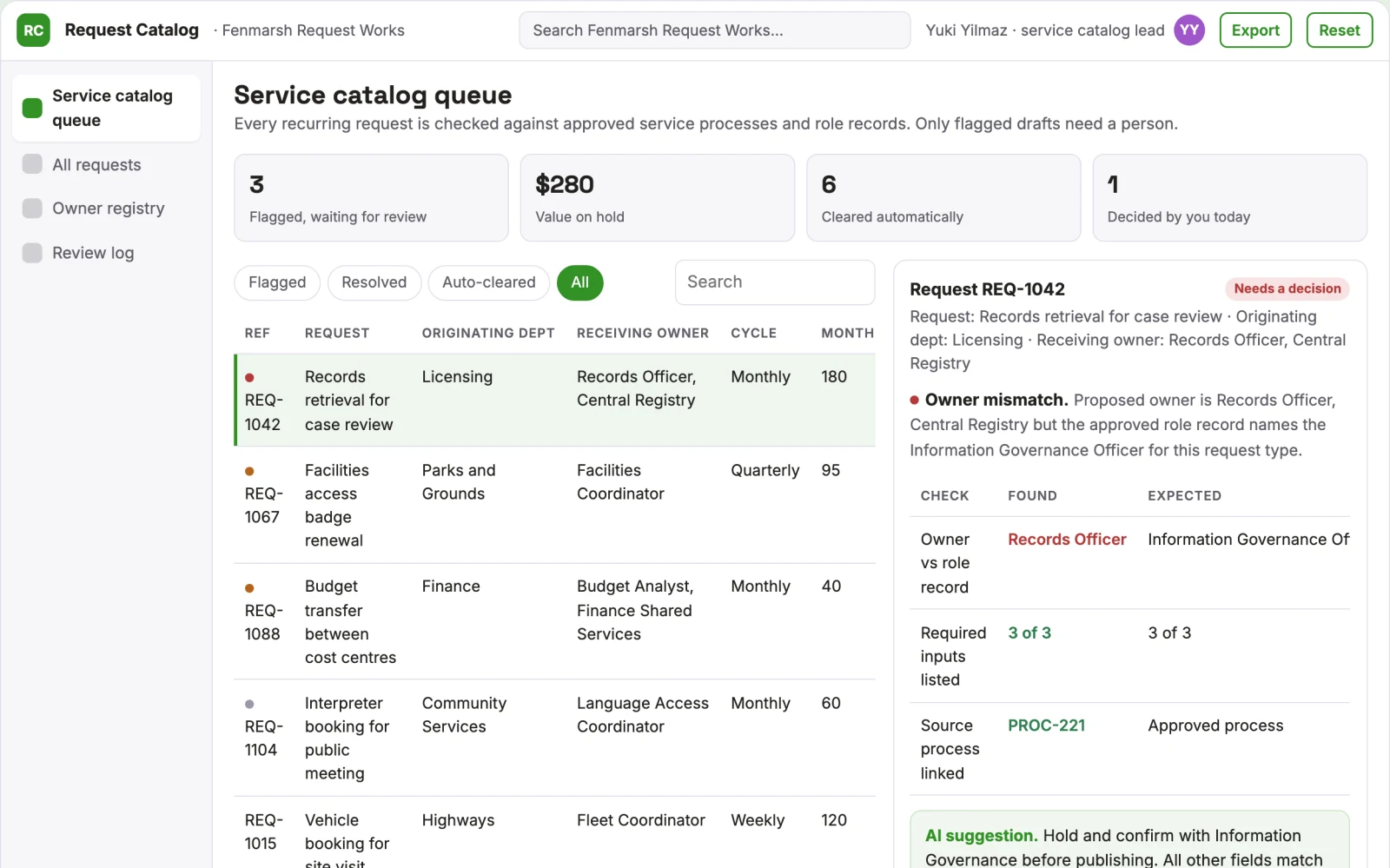Image resolution: width=1390 pixels, height=868 pixels.
Task: Click the RC Request Catalog logo
Action: click(x=33, y=30)
